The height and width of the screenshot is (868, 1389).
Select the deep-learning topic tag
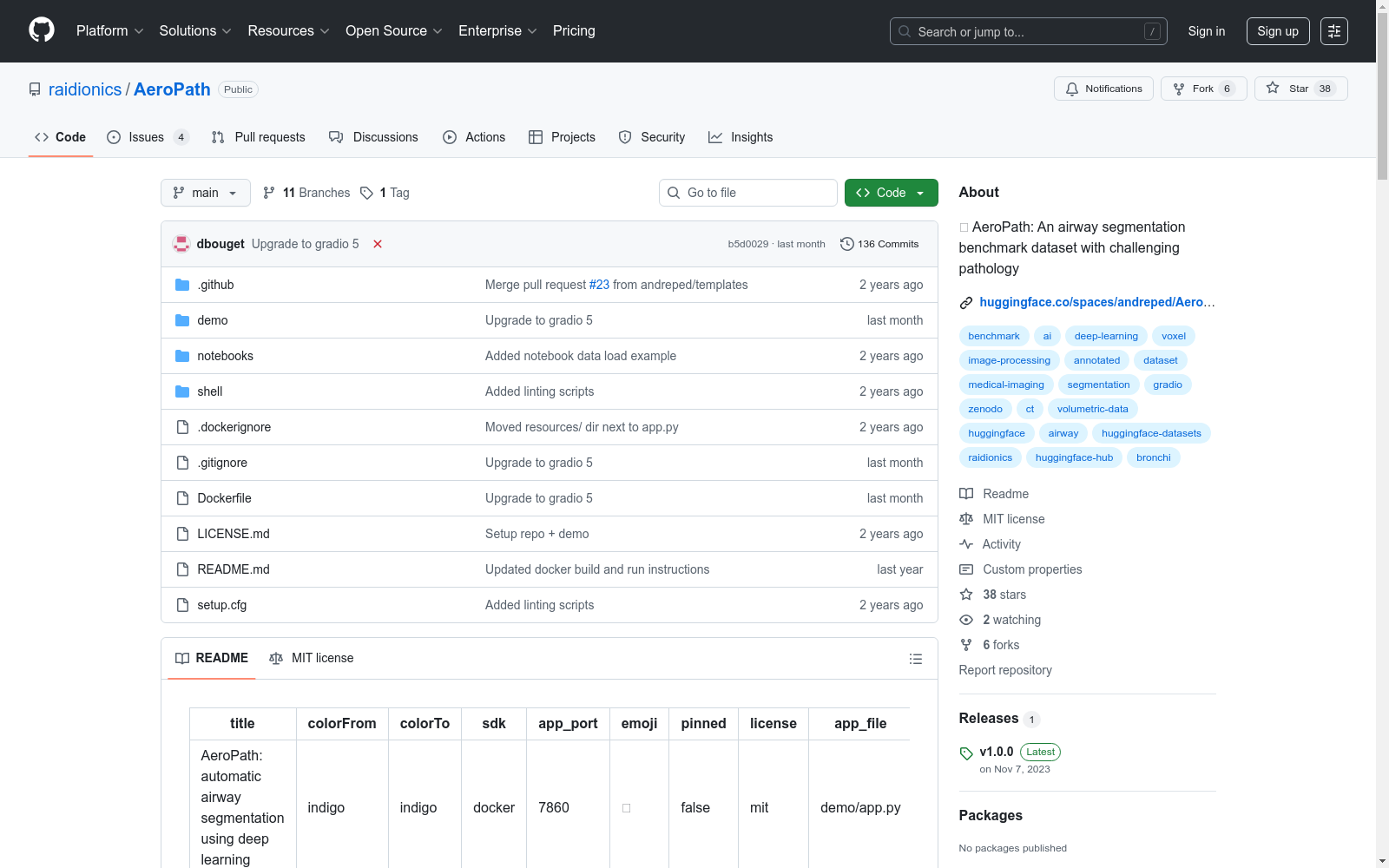[1106, 336]
